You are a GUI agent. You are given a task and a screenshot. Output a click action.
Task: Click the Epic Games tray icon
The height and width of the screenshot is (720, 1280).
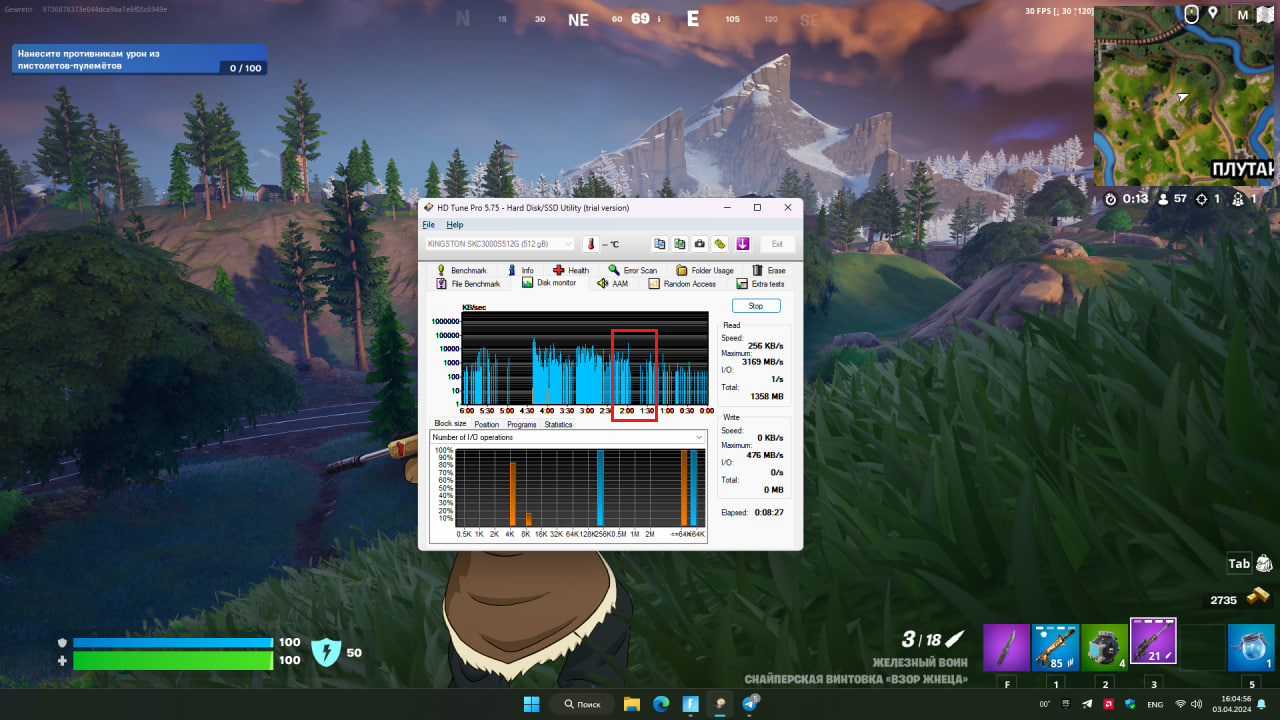tap(1066, 704)
